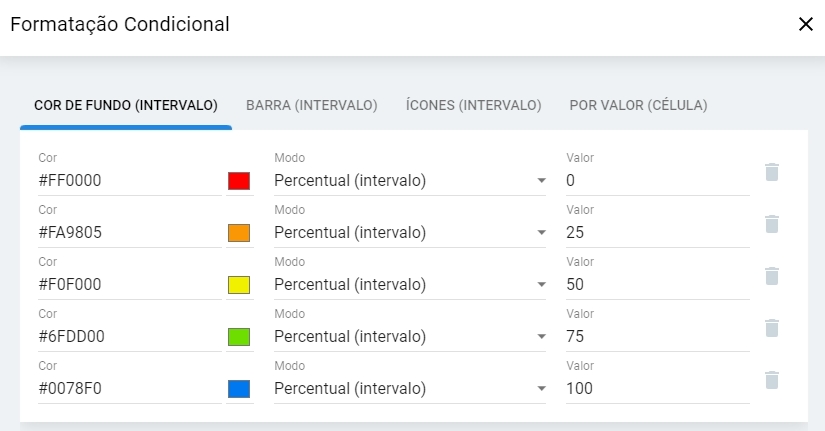
Task: Edit the #F0F000 color hex field
Action: [128, 285]
